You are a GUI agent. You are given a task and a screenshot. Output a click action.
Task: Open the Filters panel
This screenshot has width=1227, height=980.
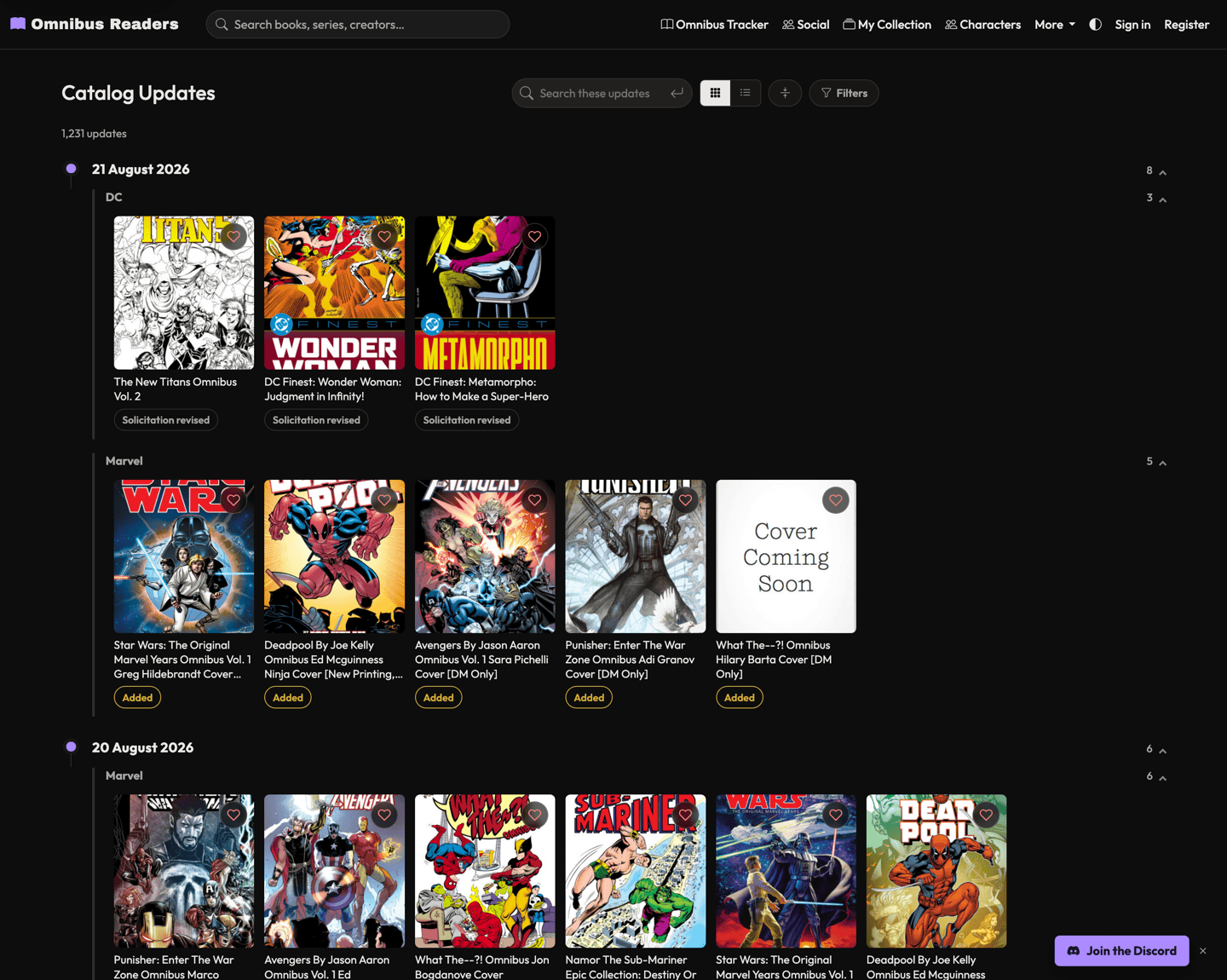coord(844,93)
